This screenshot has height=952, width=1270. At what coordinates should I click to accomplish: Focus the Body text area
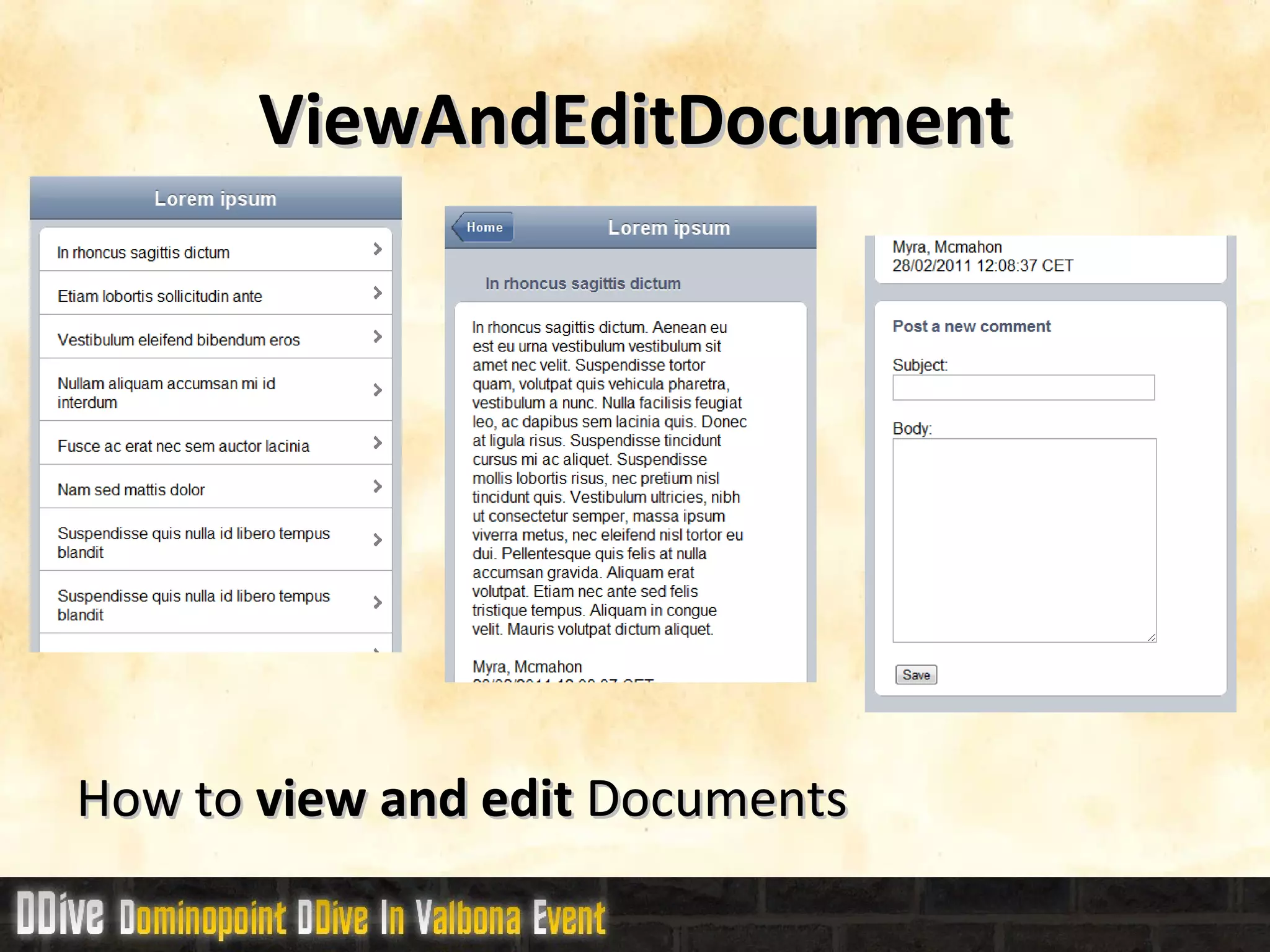click(1024, 540)
